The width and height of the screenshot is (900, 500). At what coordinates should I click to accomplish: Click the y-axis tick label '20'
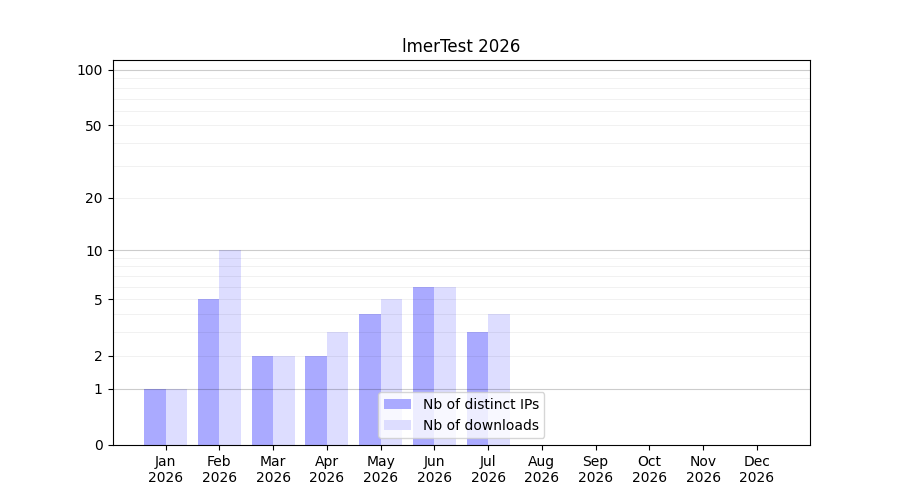click(94, 199)
